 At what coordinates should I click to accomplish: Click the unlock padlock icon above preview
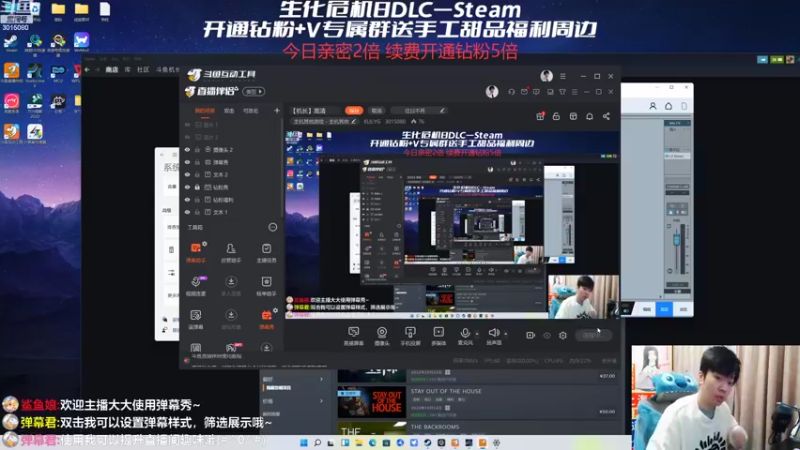point(556,116)
